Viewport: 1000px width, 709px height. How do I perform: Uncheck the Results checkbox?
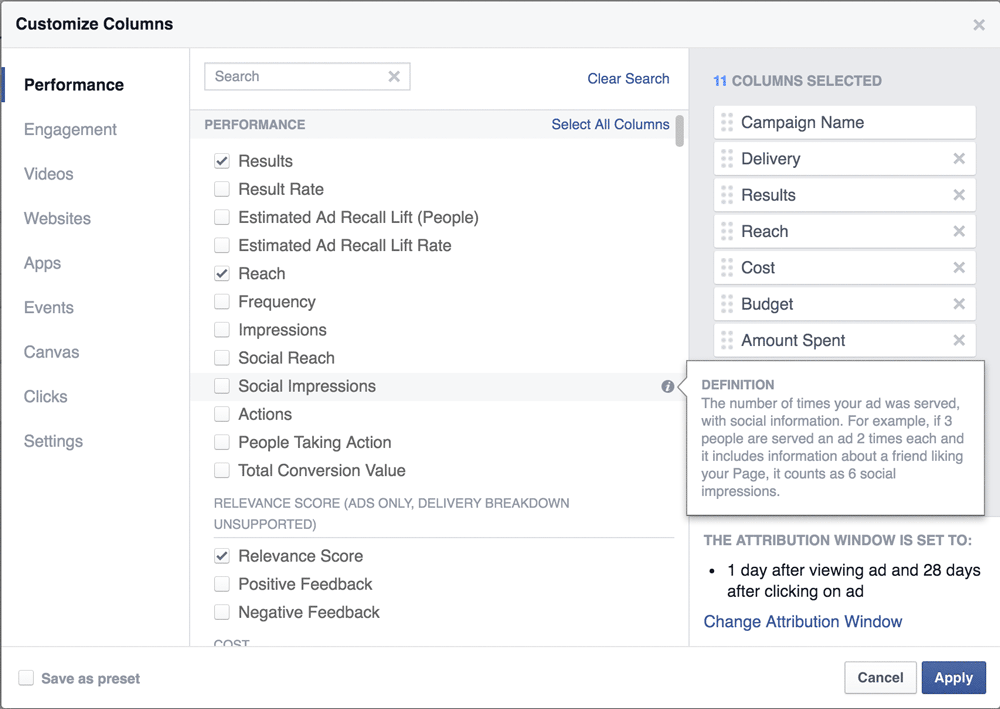click(222, 161)
